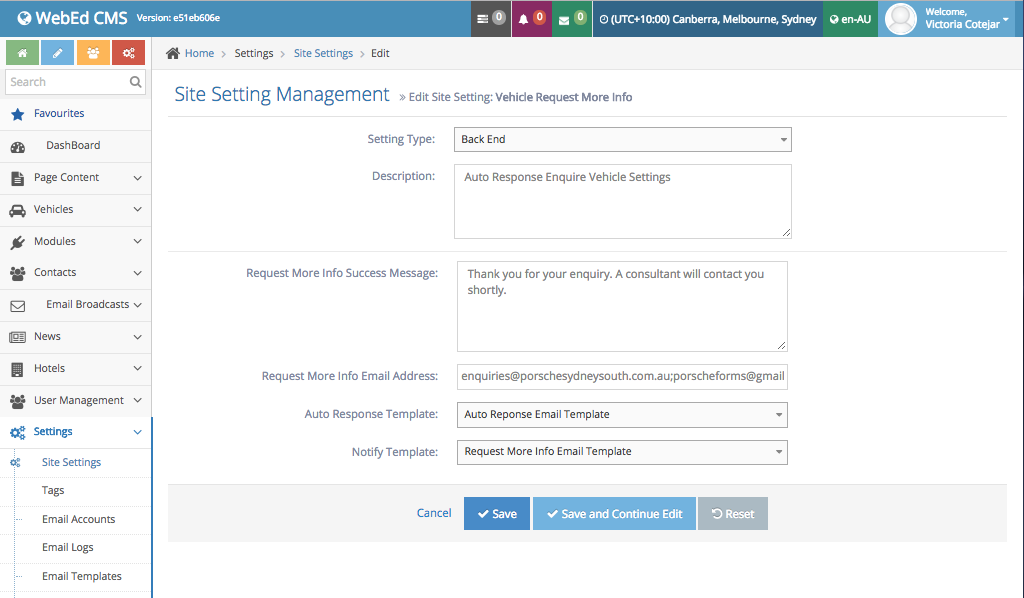Click the blue pencil edit shortcut
The width and height of the screenshot is (1024, 598).
58,53
